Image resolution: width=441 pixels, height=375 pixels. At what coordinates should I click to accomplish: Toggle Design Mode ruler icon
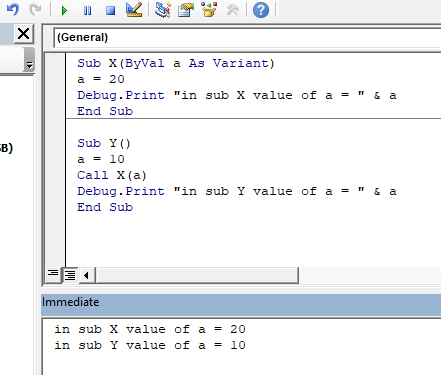pyautogui.click(x=134, y=10)
